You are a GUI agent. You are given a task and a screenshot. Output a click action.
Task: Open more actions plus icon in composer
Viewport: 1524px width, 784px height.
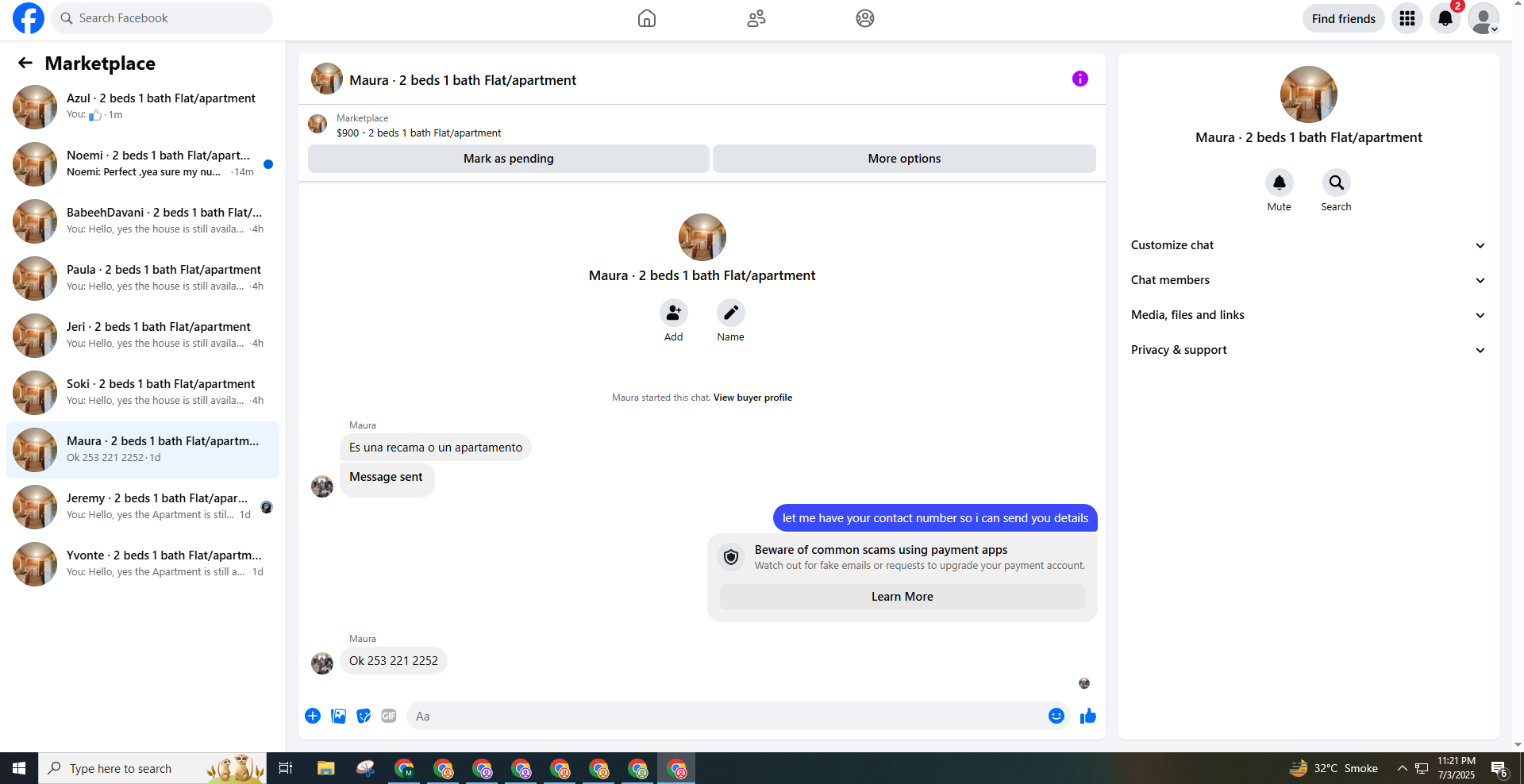(313, 716)
